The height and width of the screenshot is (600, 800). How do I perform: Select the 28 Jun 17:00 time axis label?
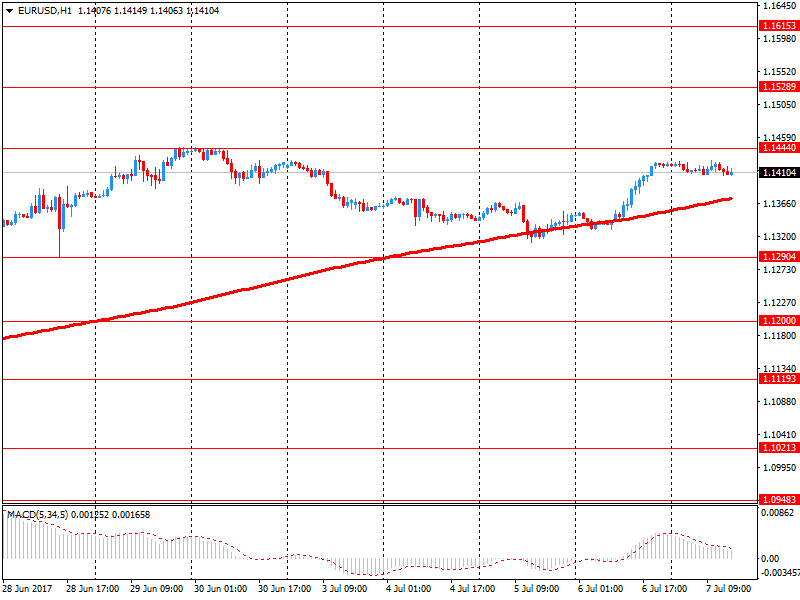[92, 589]
